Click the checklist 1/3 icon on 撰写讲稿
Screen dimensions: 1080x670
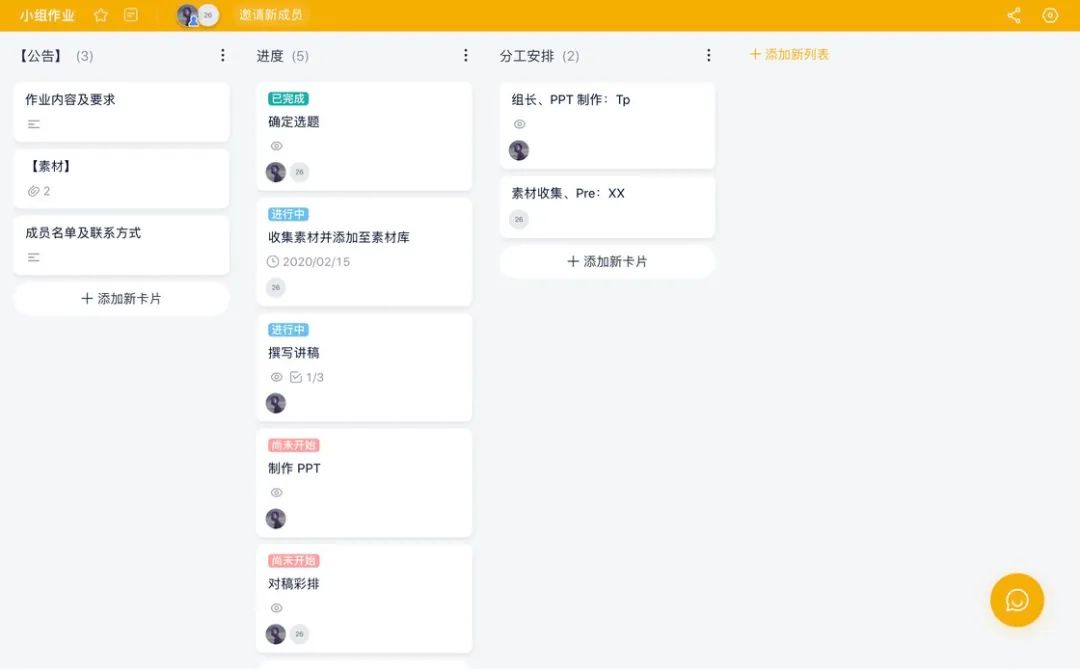(296, 378)
